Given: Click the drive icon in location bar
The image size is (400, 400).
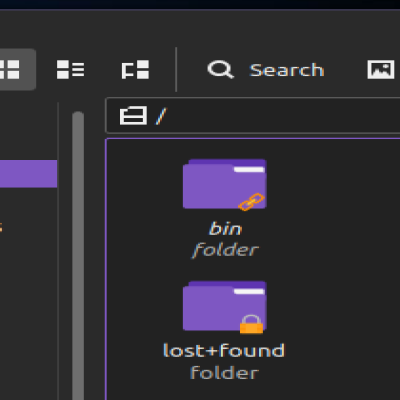Looking at the screenshot, I should [133, 116].
